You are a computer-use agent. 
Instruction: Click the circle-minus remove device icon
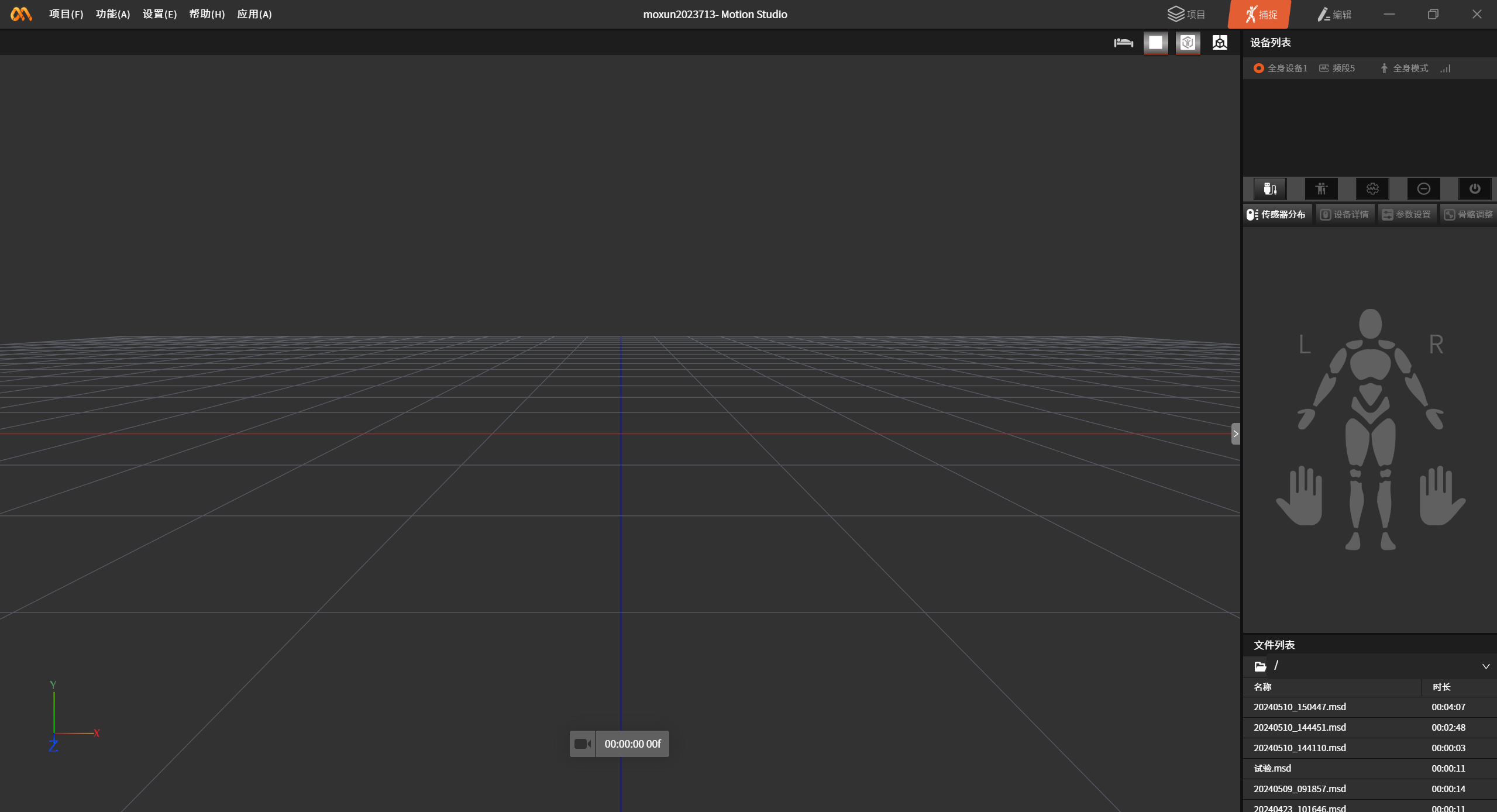(1423, 188)
